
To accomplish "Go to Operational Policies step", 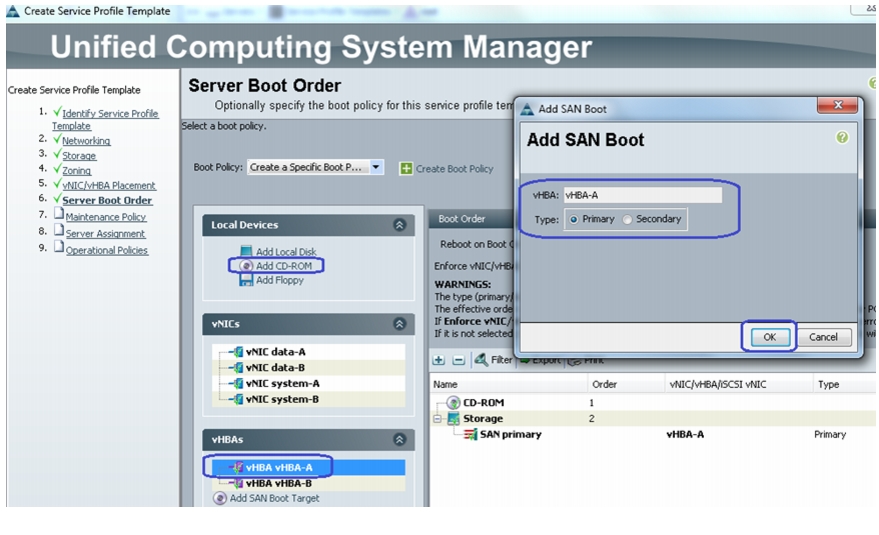I will 107,250.
